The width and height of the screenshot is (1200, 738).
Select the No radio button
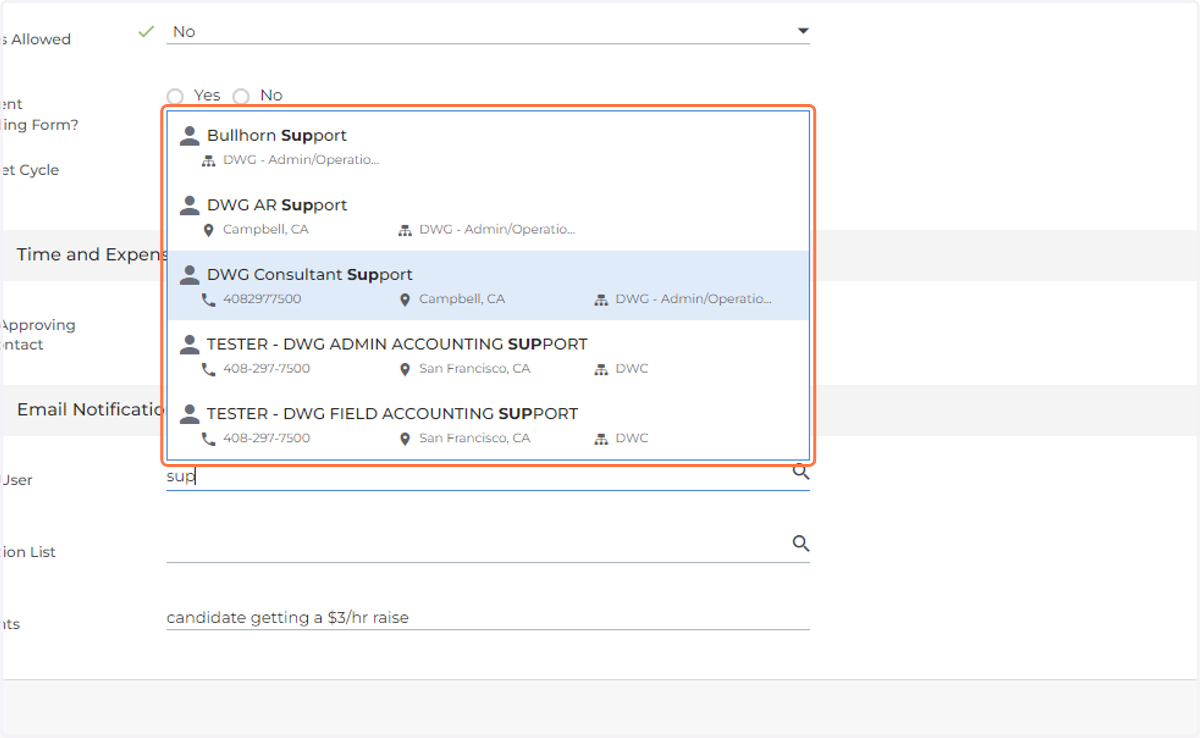241,96
